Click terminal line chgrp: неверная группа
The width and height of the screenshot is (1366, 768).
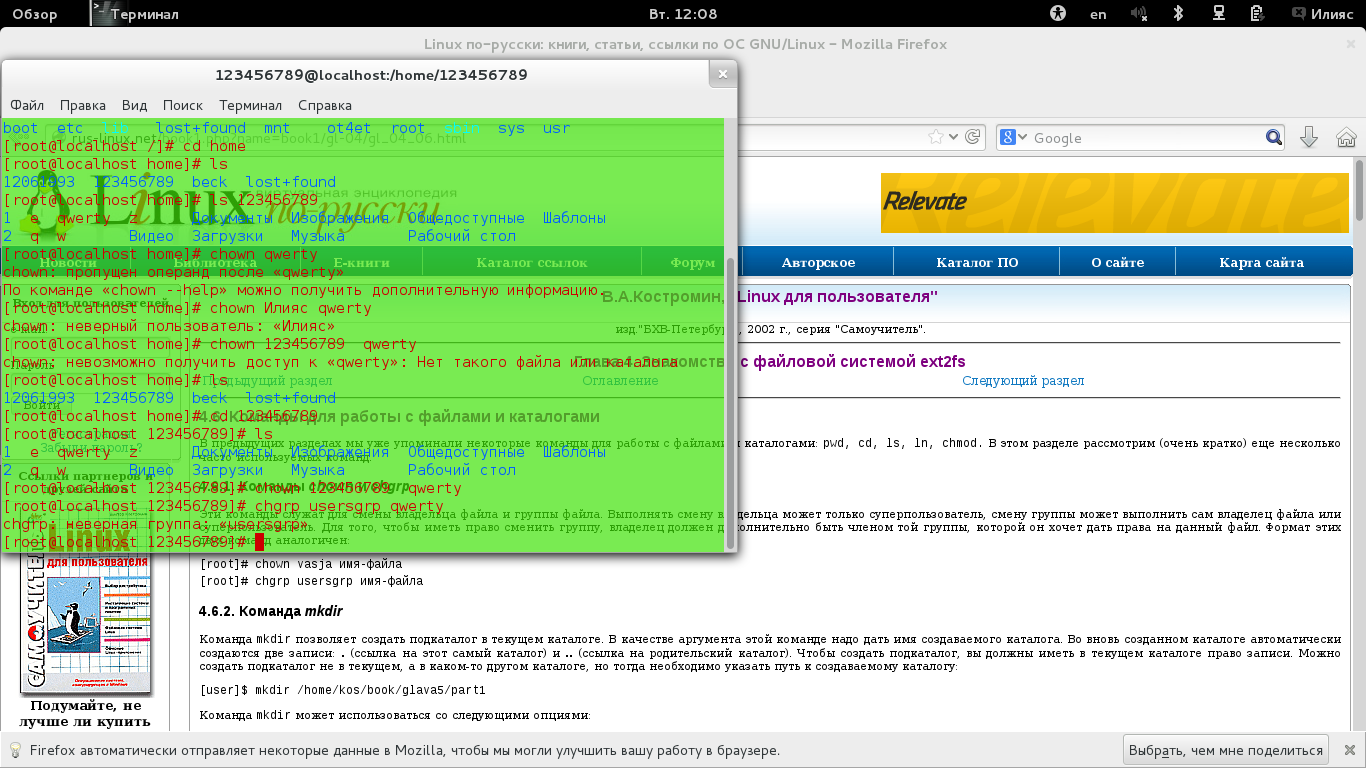click(x=156, y=524)
